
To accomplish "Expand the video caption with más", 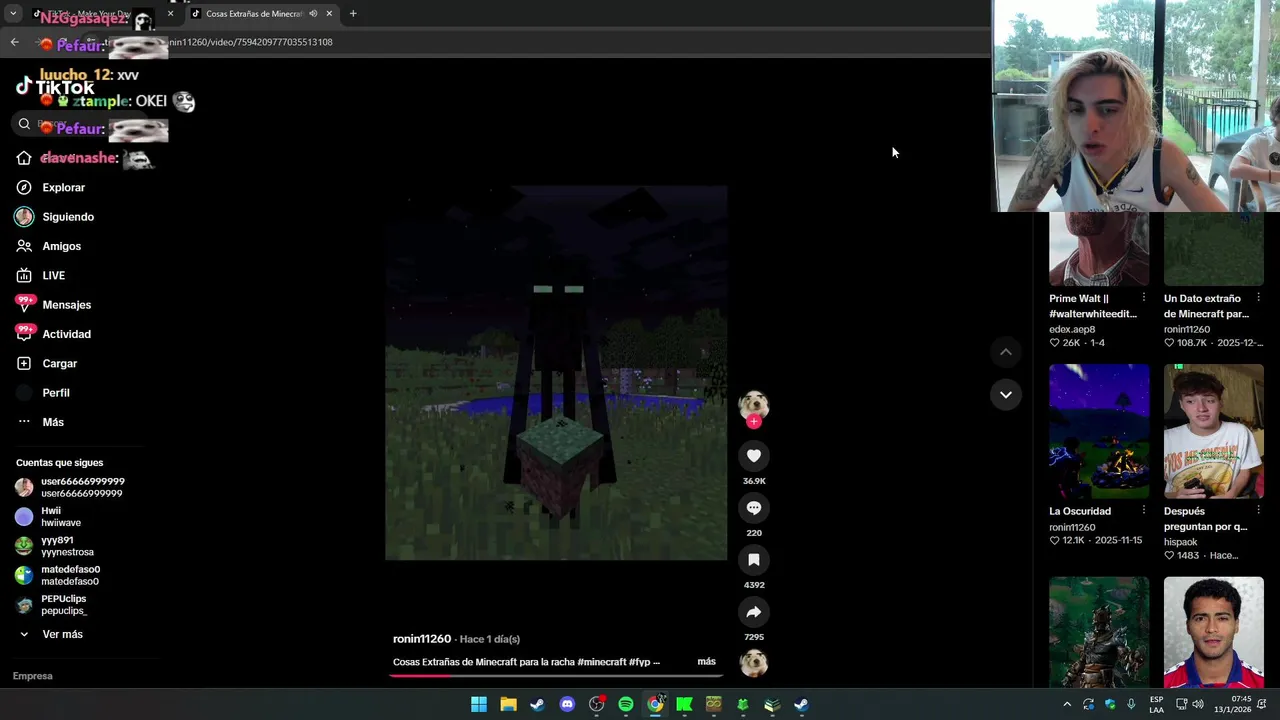I will [706, 662].
